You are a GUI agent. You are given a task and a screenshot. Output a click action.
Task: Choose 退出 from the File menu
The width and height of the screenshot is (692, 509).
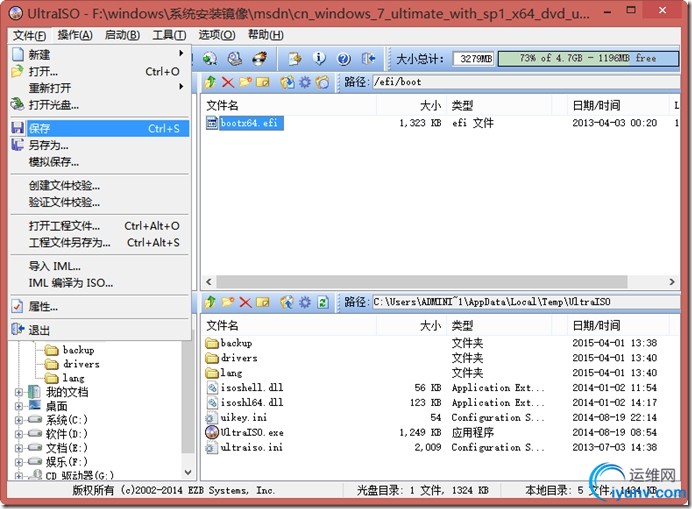point(100,330)
